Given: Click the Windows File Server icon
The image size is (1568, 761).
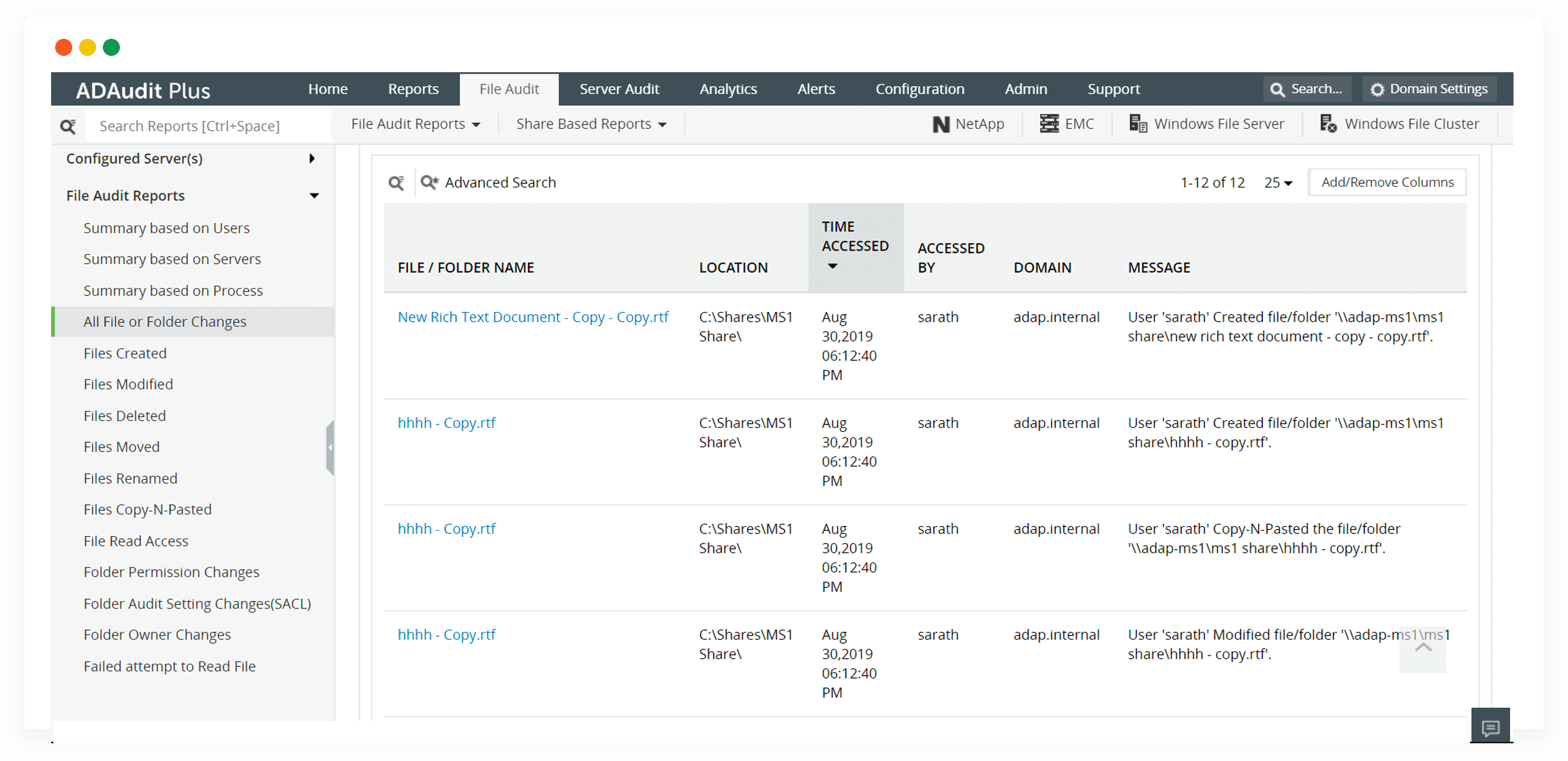Looking at the screenshot, I should 1138,124.
